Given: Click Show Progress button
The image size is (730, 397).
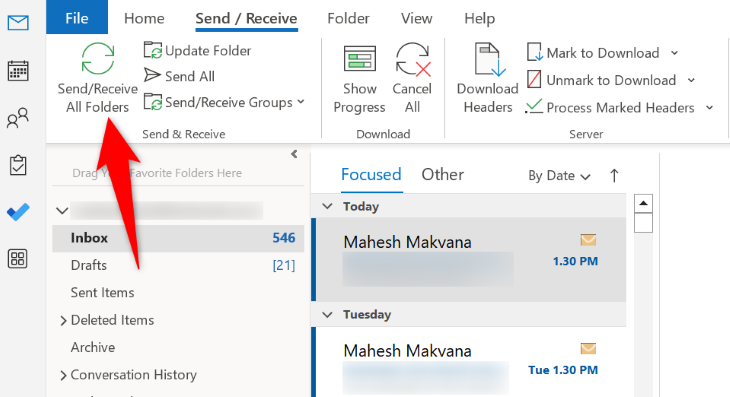Looking at the screenshot, I should 359,79.
